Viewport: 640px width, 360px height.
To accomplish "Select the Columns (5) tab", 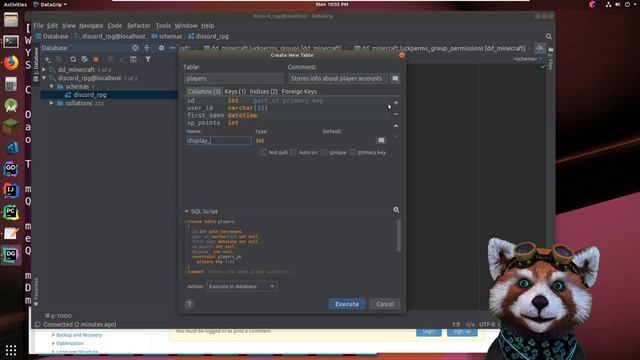I will 204,91.
